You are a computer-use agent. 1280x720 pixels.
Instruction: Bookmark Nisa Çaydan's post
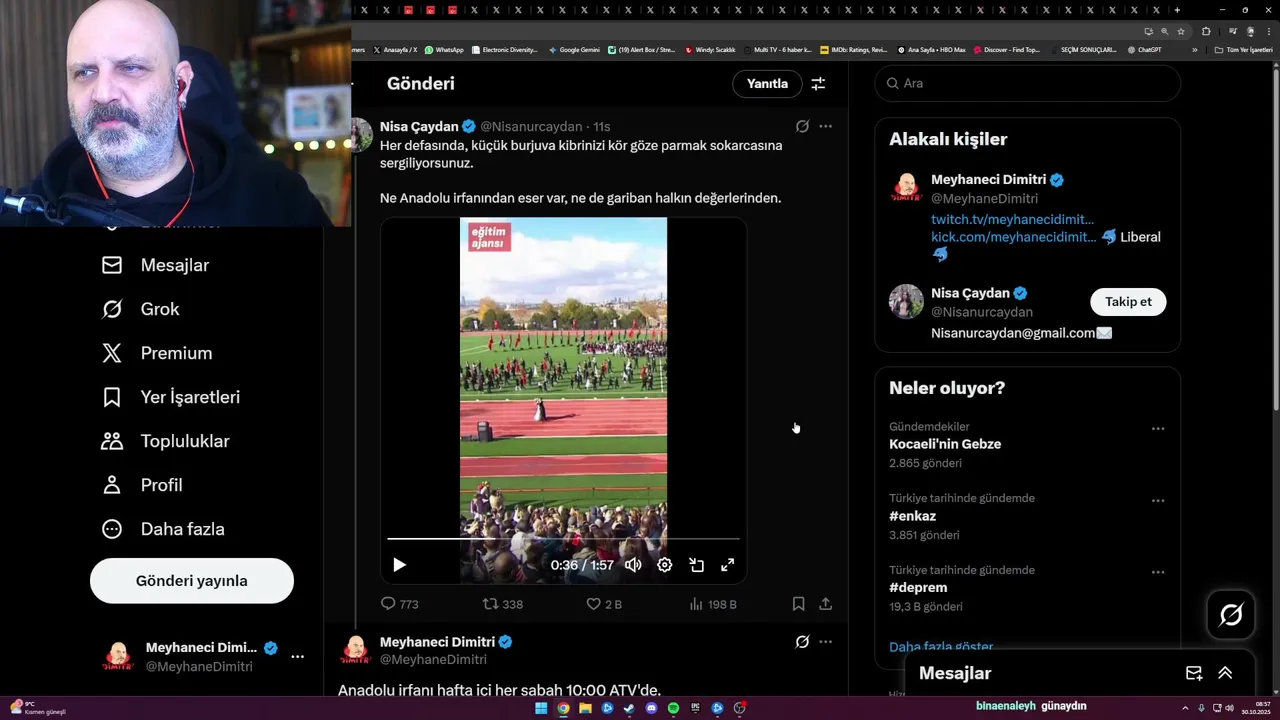(x=798, y=604)
